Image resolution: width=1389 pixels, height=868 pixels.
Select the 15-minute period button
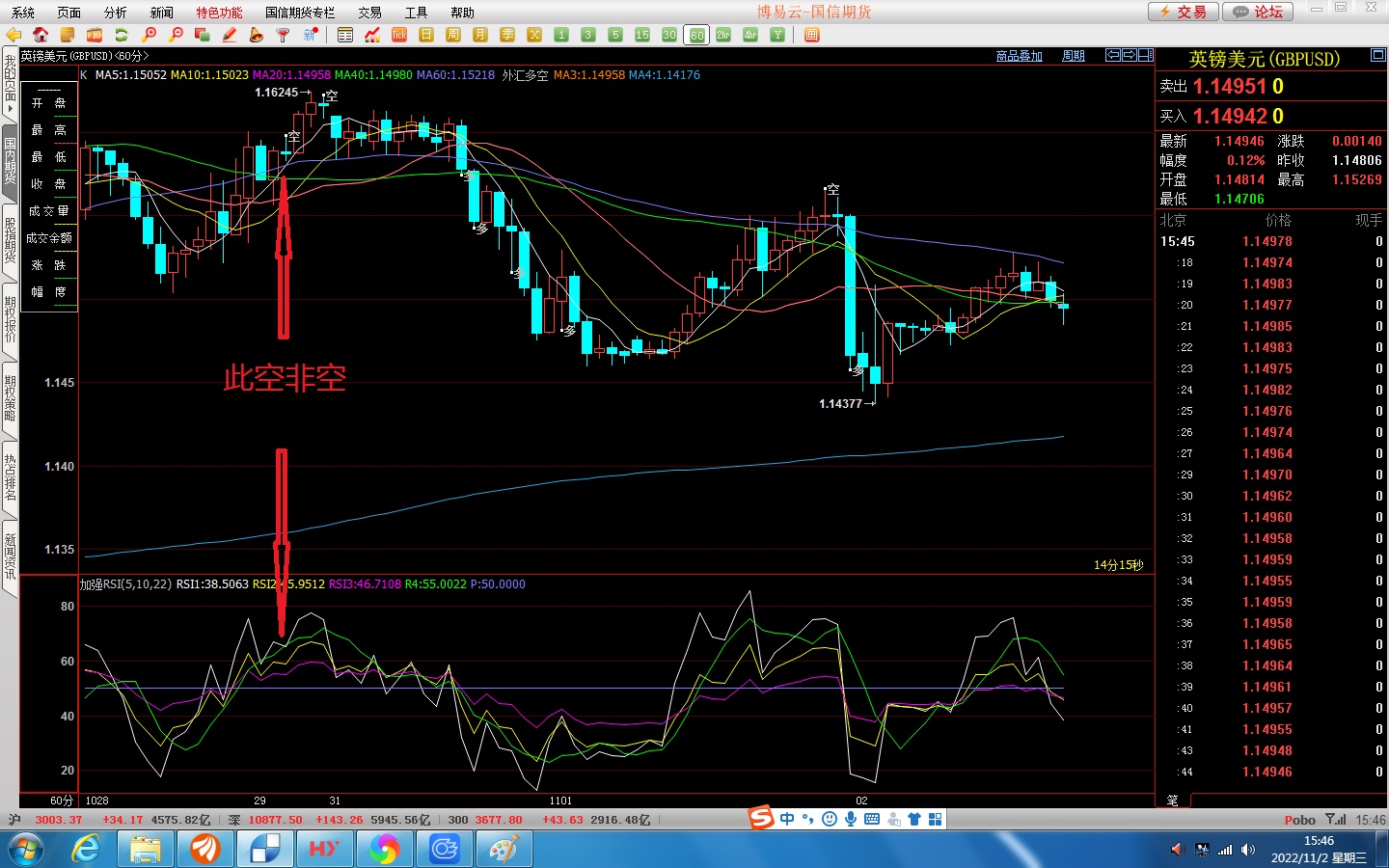click(642, 35)
